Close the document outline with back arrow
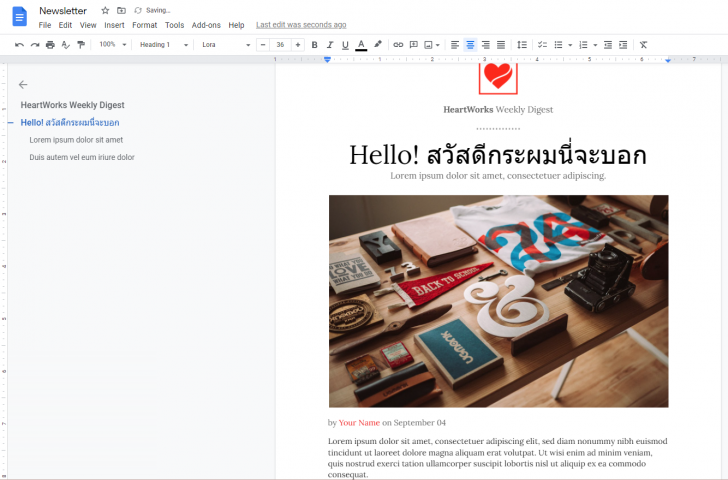The height and width of the screenshot is (480, 728). pos(23,84)
